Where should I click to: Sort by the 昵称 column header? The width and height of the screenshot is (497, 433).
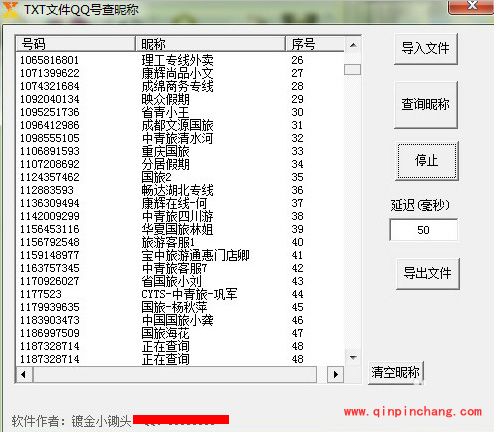210,44
